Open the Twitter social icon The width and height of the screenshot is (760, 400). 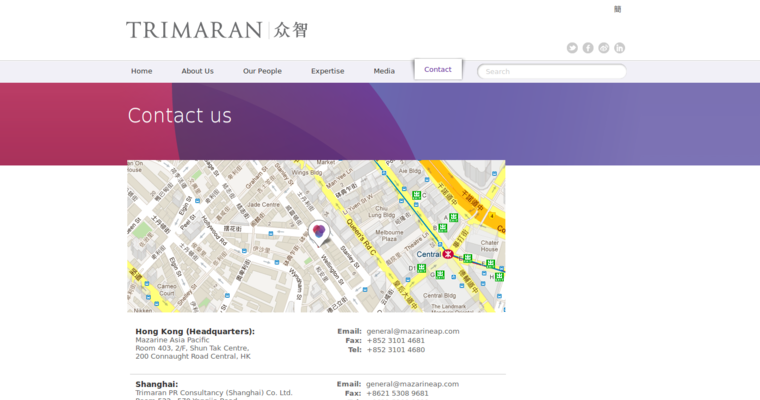572,48
